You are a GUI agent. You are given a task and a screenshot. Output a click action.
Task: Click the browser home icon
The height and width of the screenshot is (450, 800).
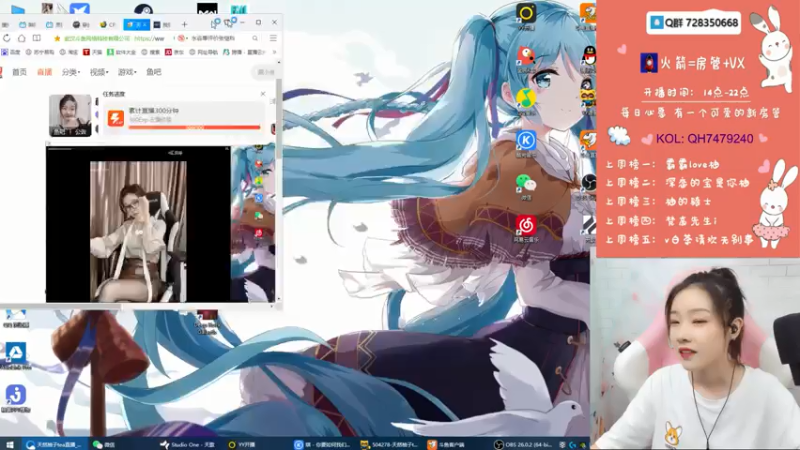click(21, 38)
